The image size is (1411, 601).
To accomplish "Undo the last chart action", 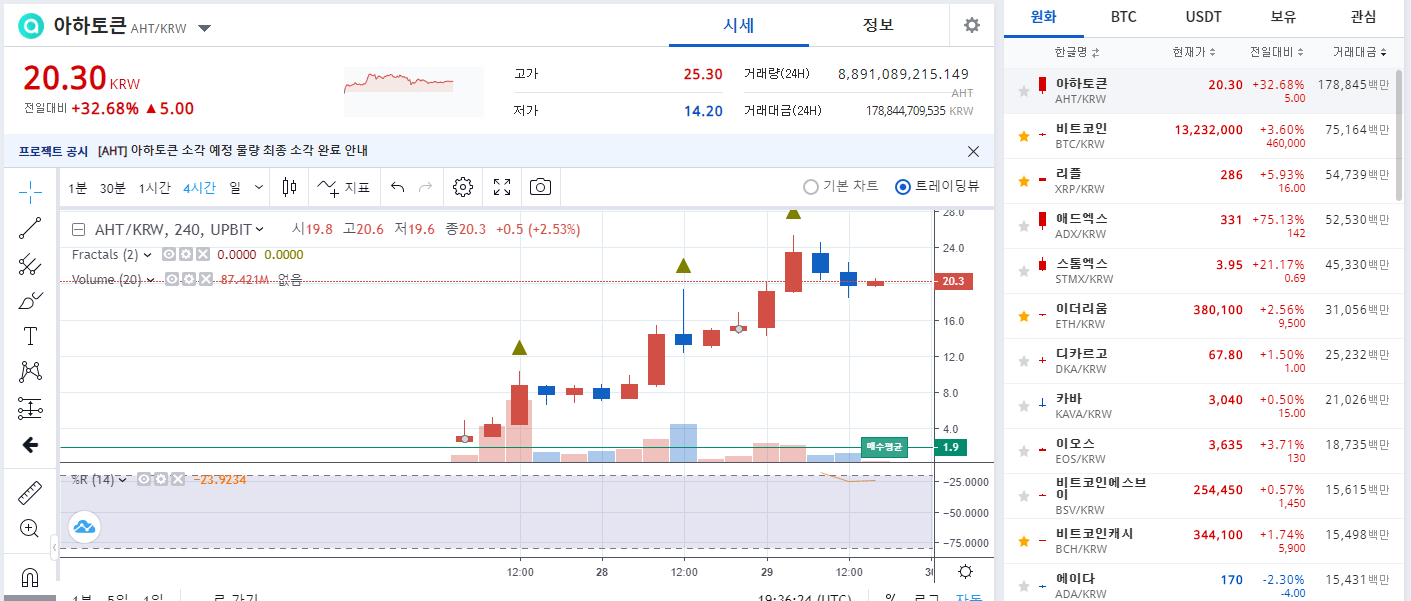I will [x=398, y=187].
